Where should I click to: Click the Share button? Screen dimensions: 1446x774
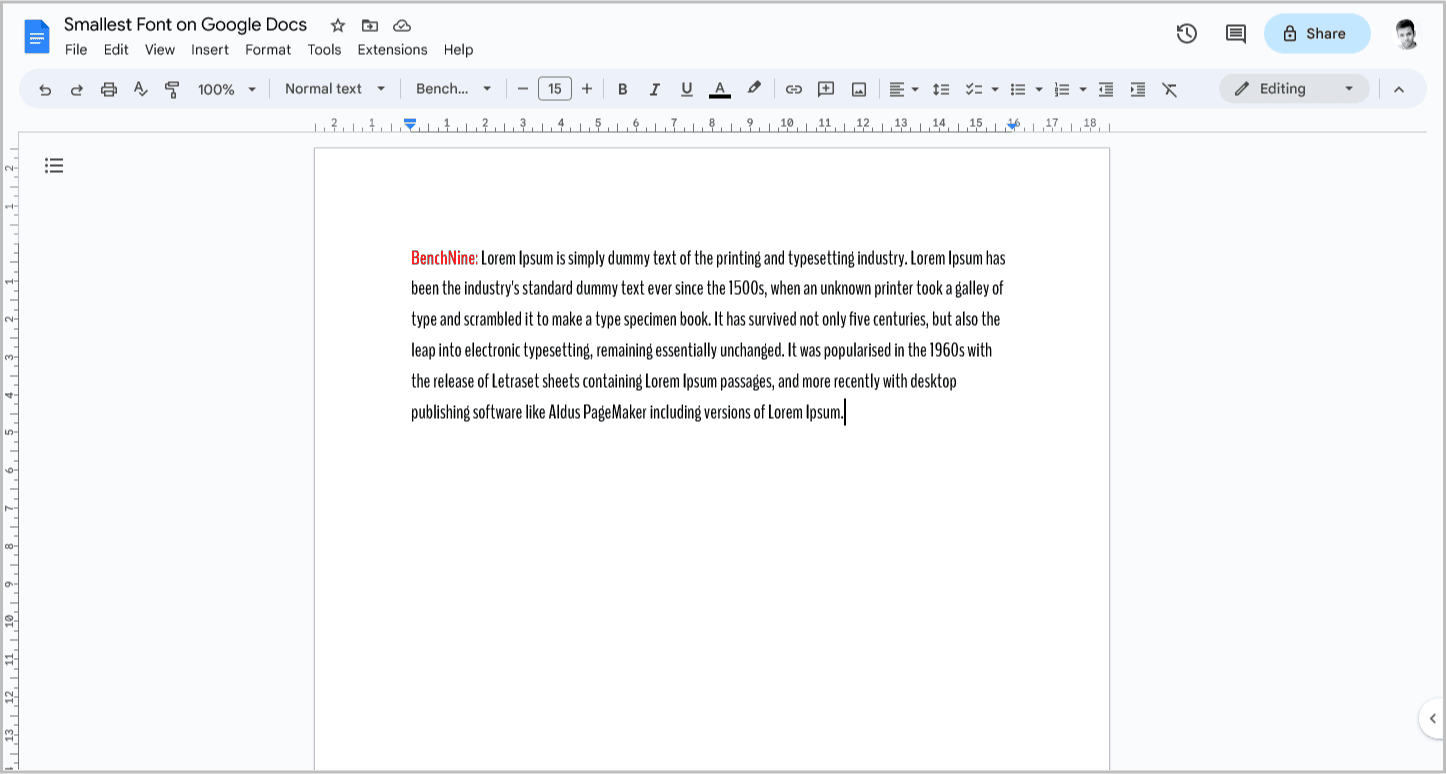[1317, 33]
